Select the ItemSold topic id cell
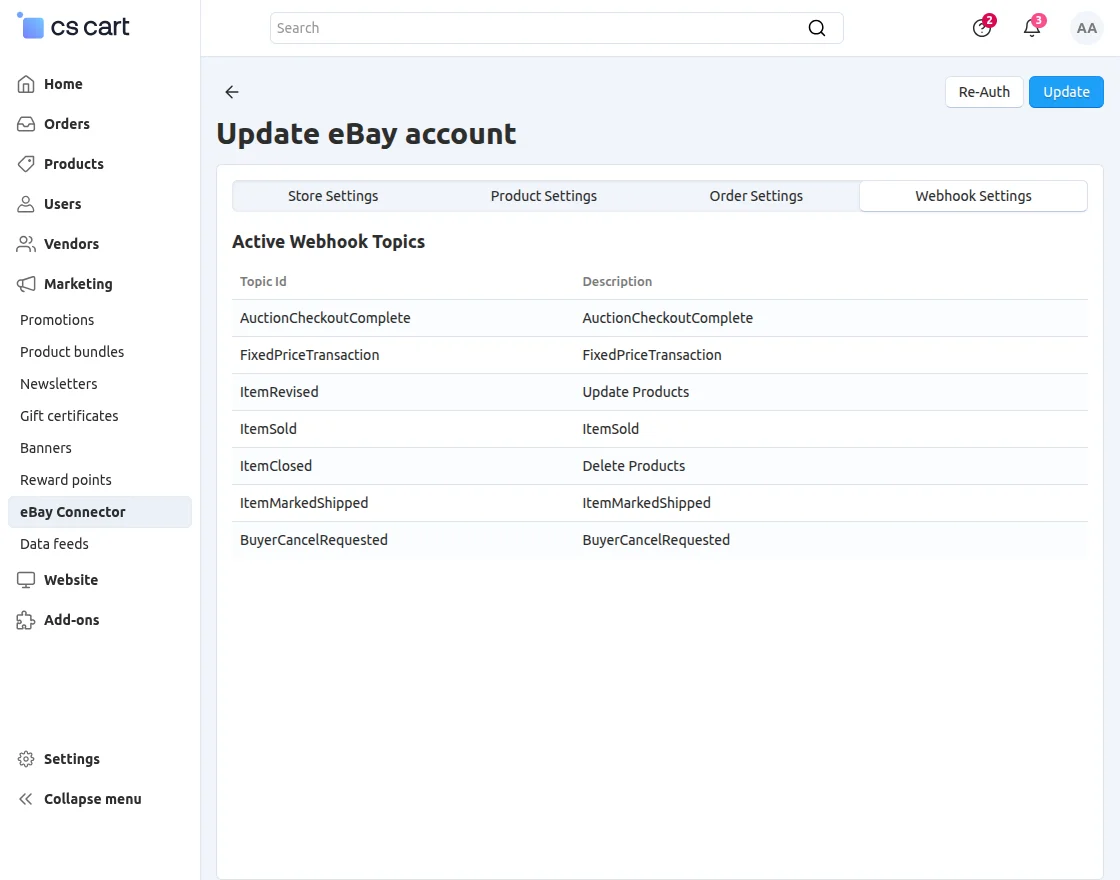 pos(268,429)
